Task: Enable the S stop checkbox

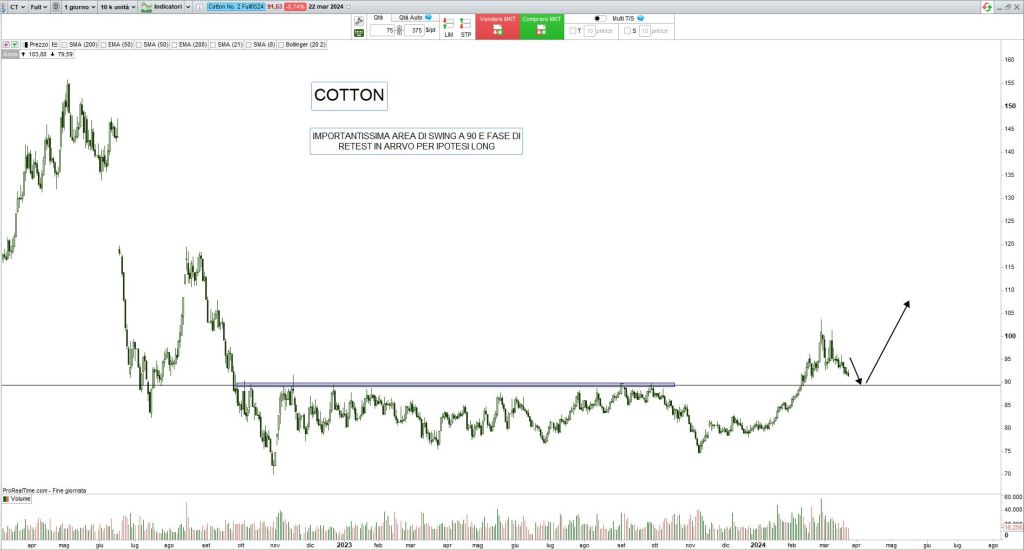Action: pyautogui.click(x=628, y=31)
